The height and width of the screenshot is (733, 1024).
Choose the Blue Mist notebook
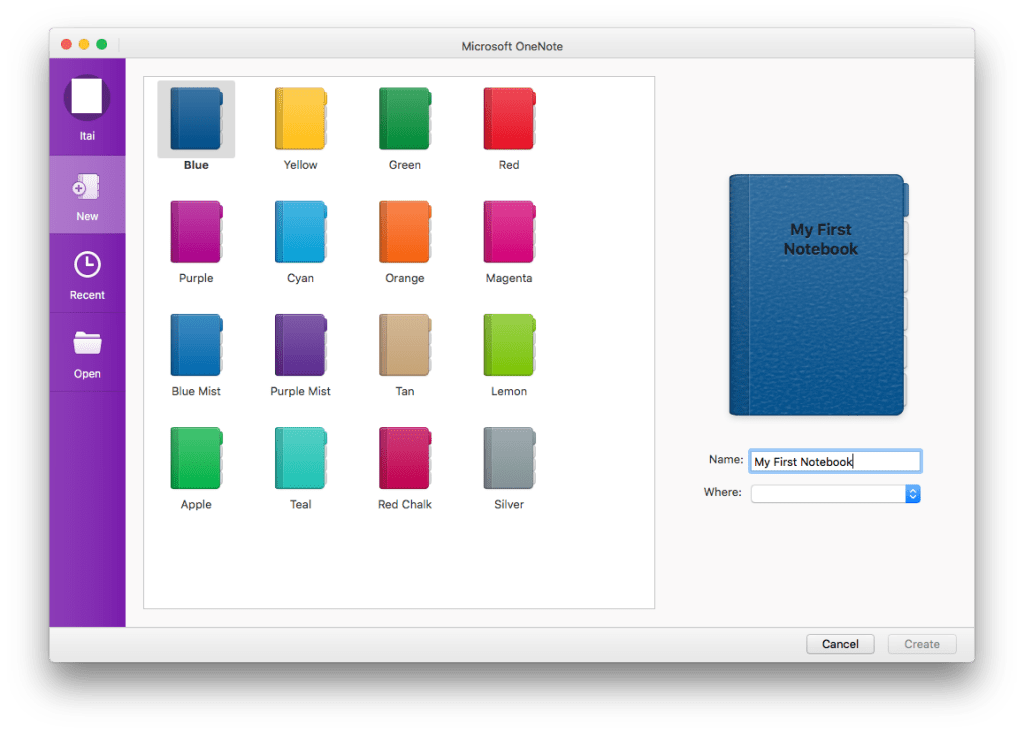coord(196,346)
